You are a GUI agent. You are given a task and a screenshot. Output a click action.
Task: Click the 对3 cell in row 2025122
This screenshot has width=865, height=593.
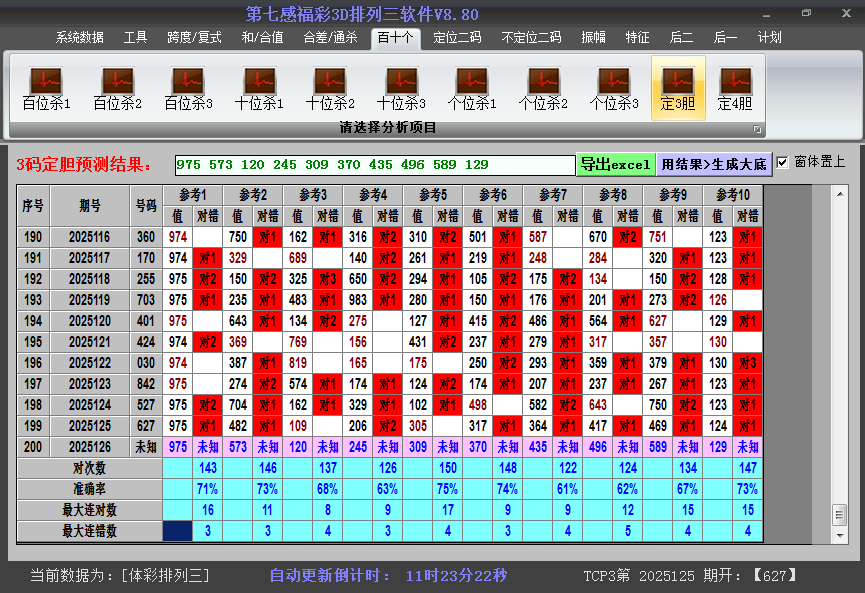click(x=747, y=363)
